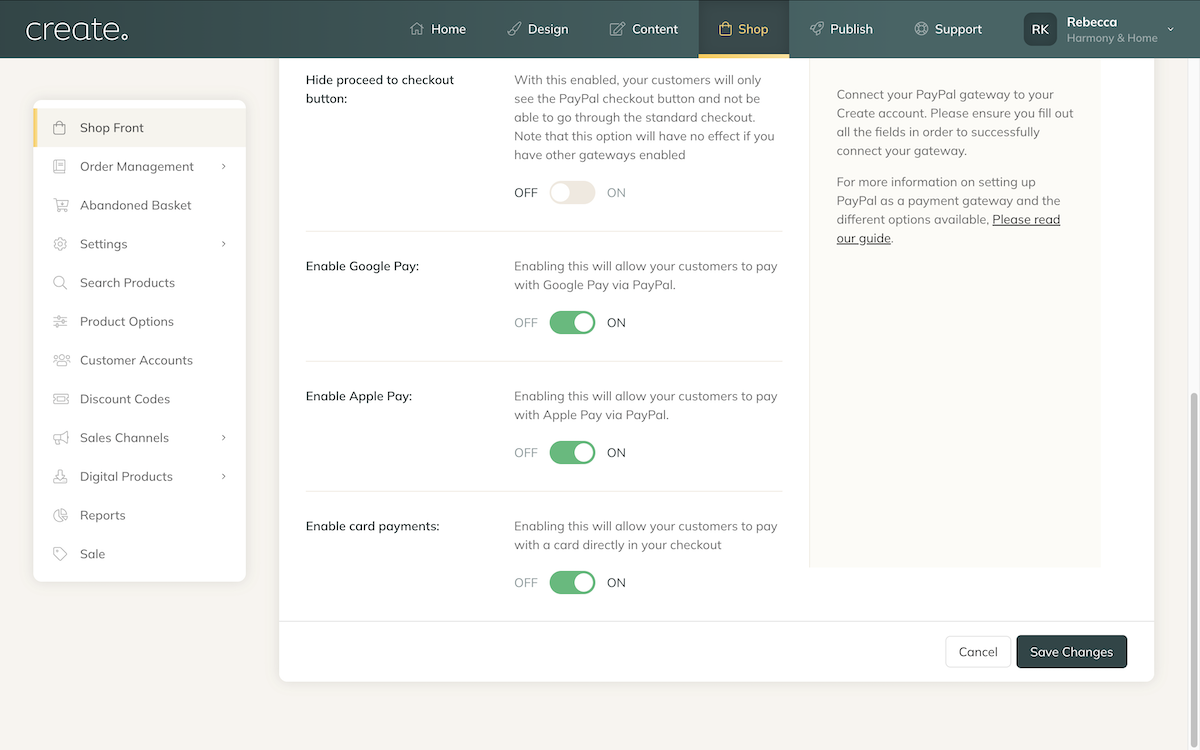Open Product Options in sidebar

click(139, 322)
